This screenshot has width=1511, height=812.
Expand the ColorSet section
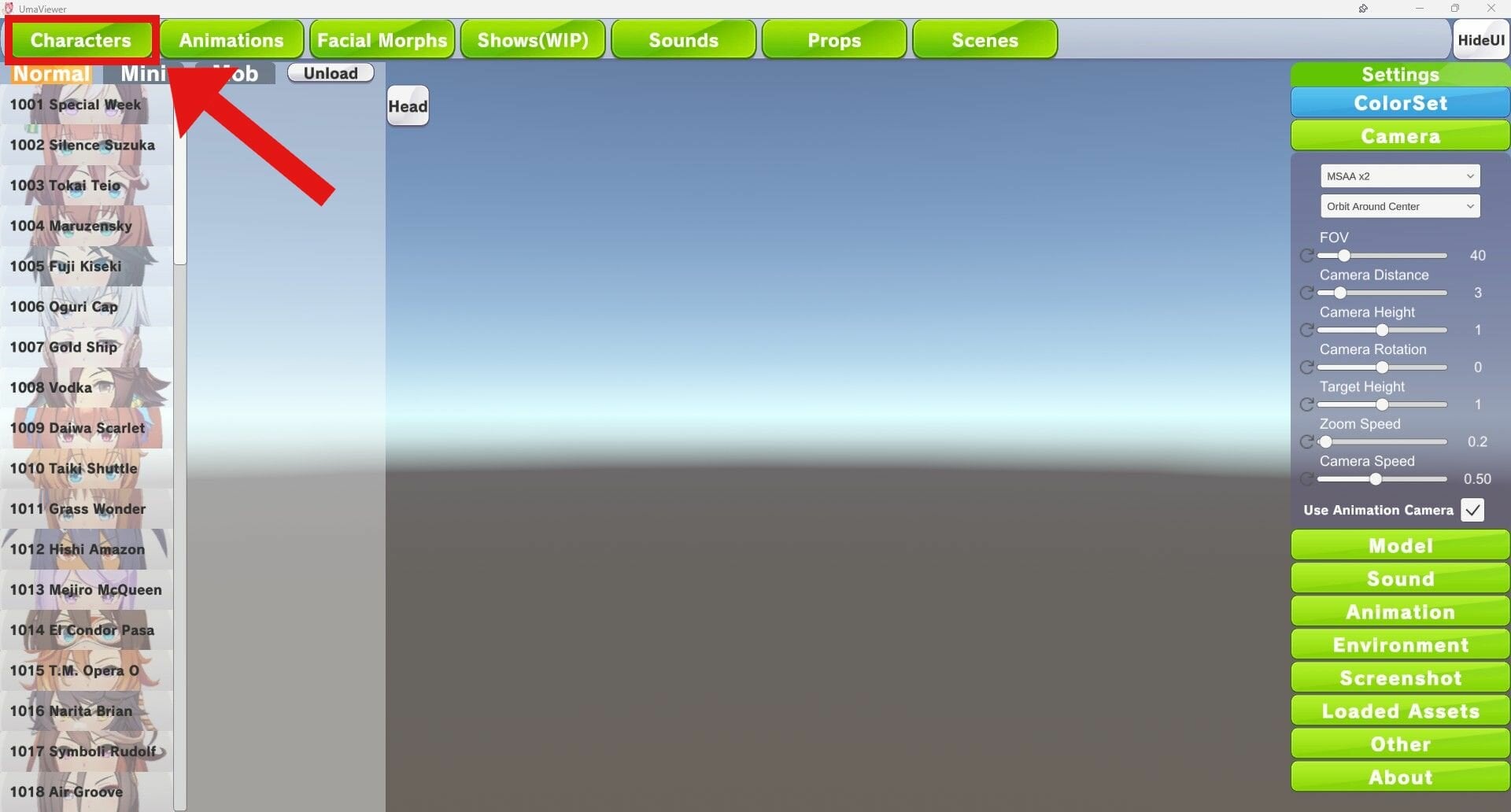[1400, 103]
